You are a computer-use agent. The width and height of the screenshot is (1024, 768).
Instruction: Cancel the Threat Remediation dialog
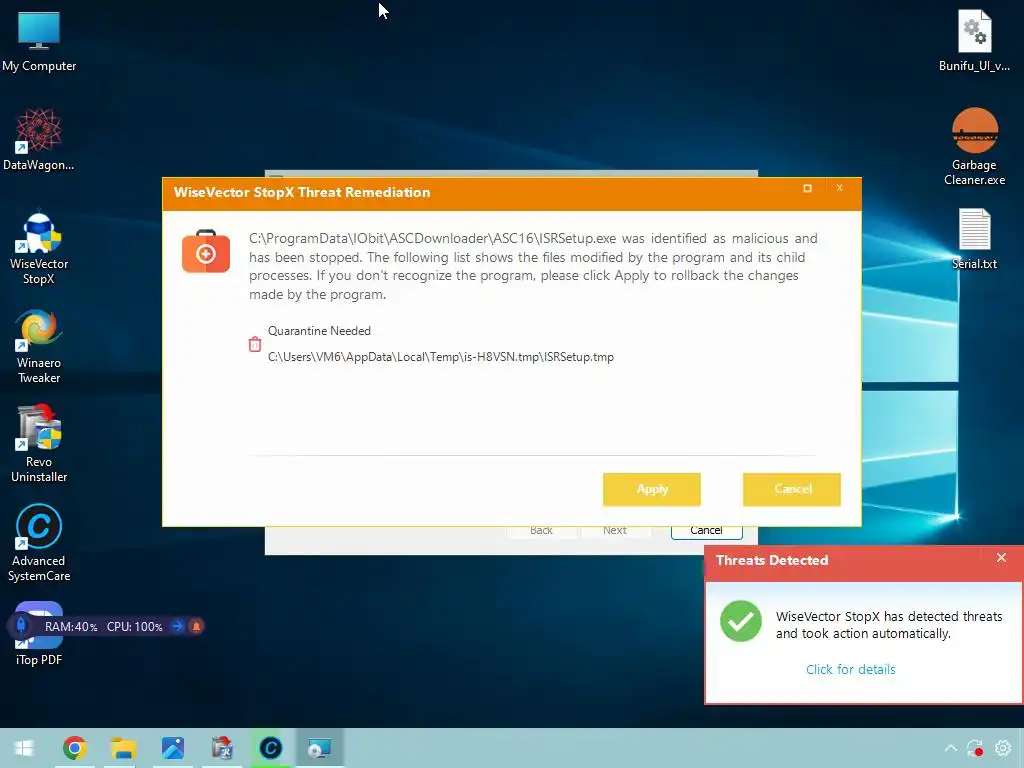tap(792, 489)
